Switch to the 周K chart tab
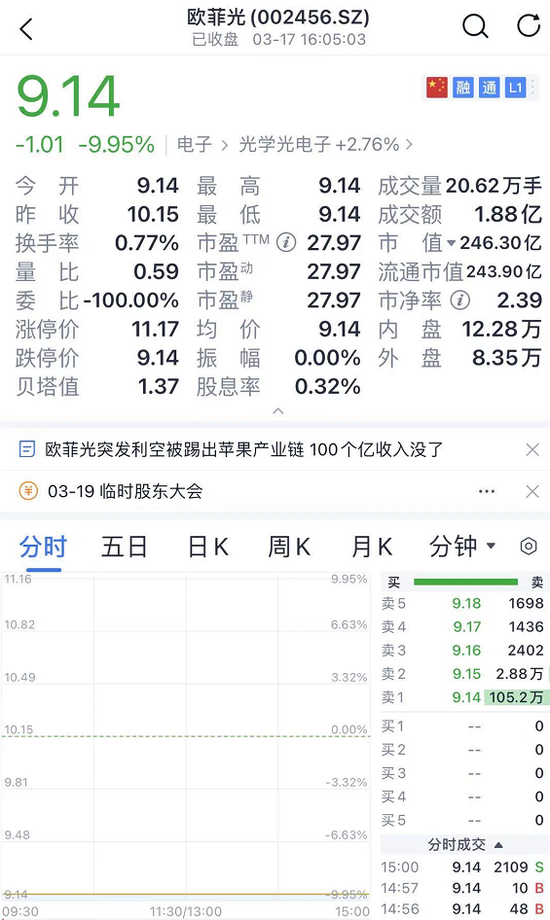This screenshot has width=550, height=920. coord(289,546)
